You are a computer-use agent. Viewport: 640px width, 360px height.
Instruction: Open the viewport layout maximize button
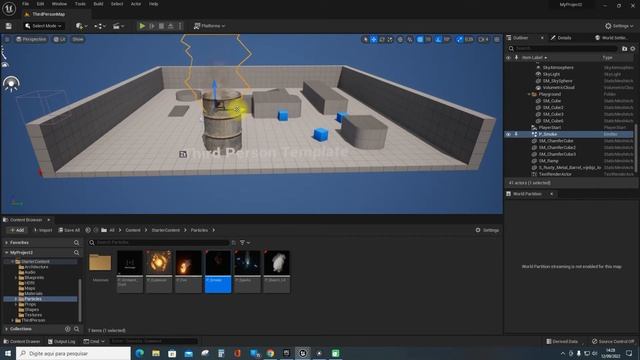click(x=497, y=39)
